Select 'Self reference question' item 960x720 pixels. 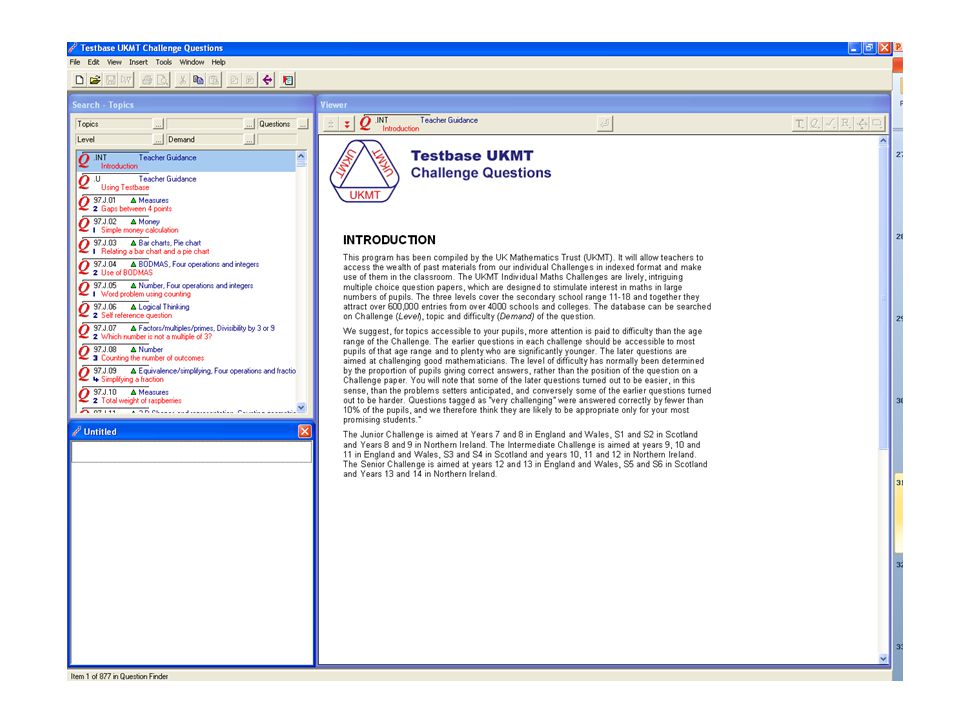point(186,311)
